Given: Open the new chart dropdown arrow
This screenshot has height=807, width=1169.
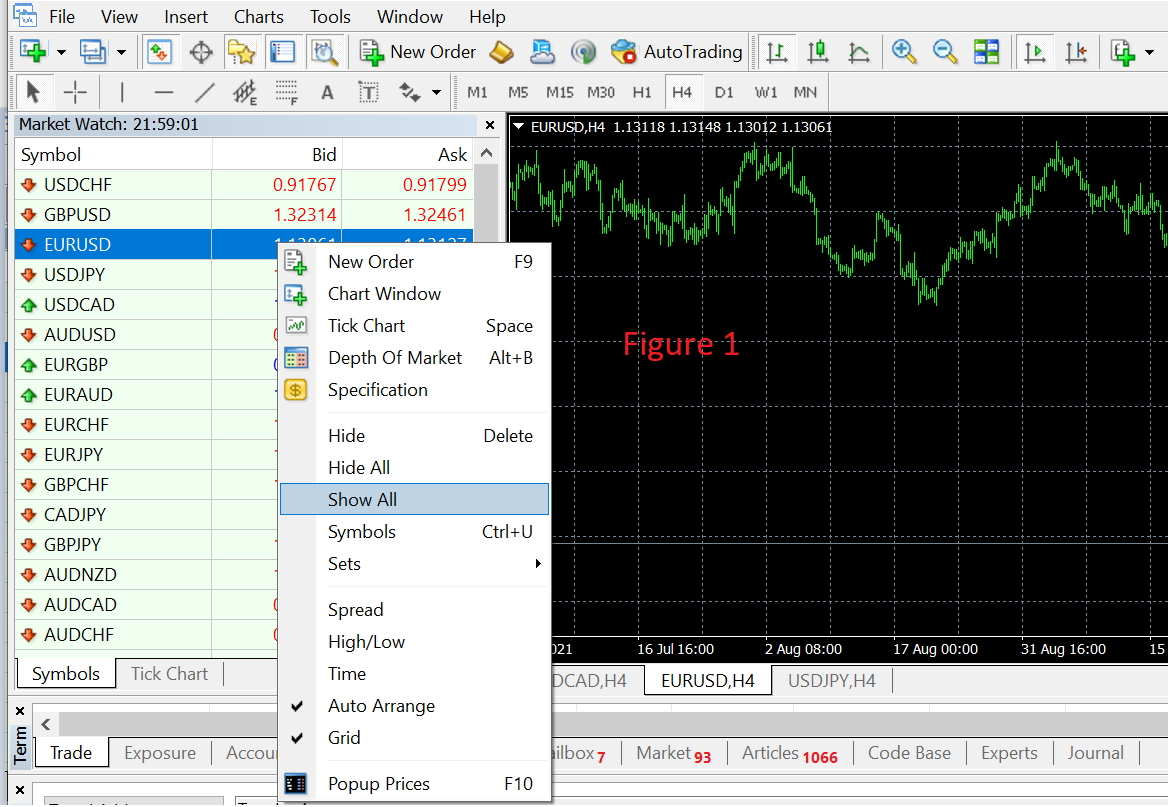Looking at the screenshot, I should [x=61, y=52].
